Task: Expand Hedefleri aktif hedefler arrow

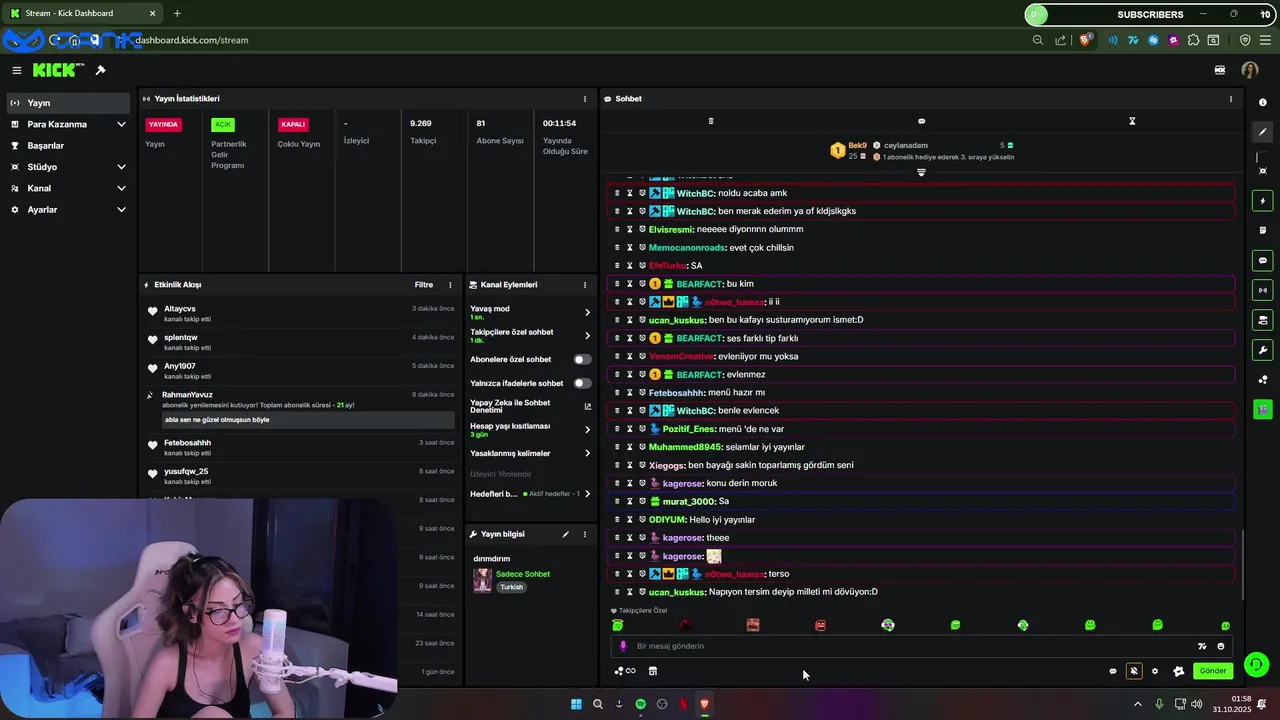Action: [x=587, y=494]
